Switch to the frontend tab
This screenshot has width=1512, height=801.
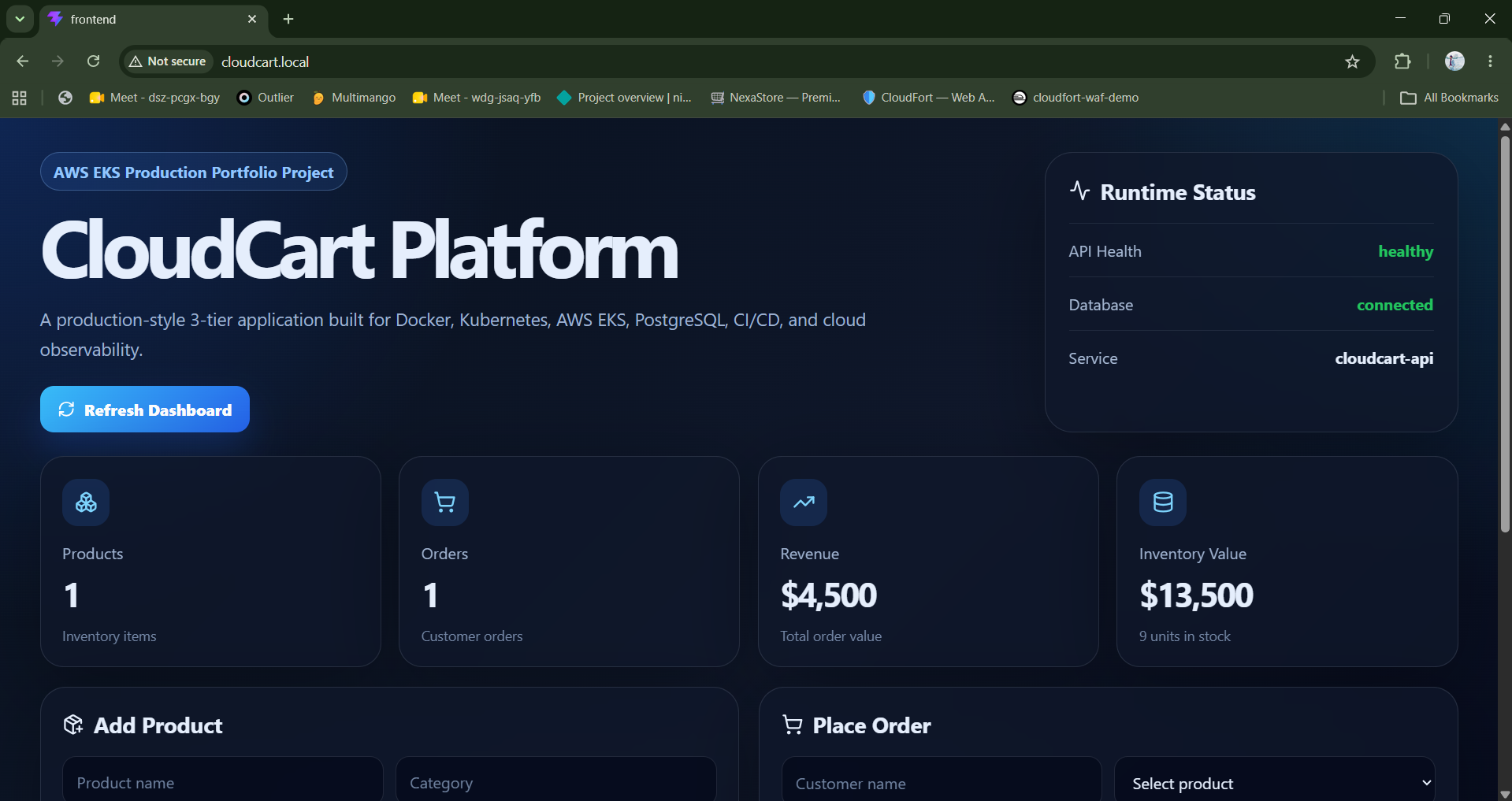(153, 19)
